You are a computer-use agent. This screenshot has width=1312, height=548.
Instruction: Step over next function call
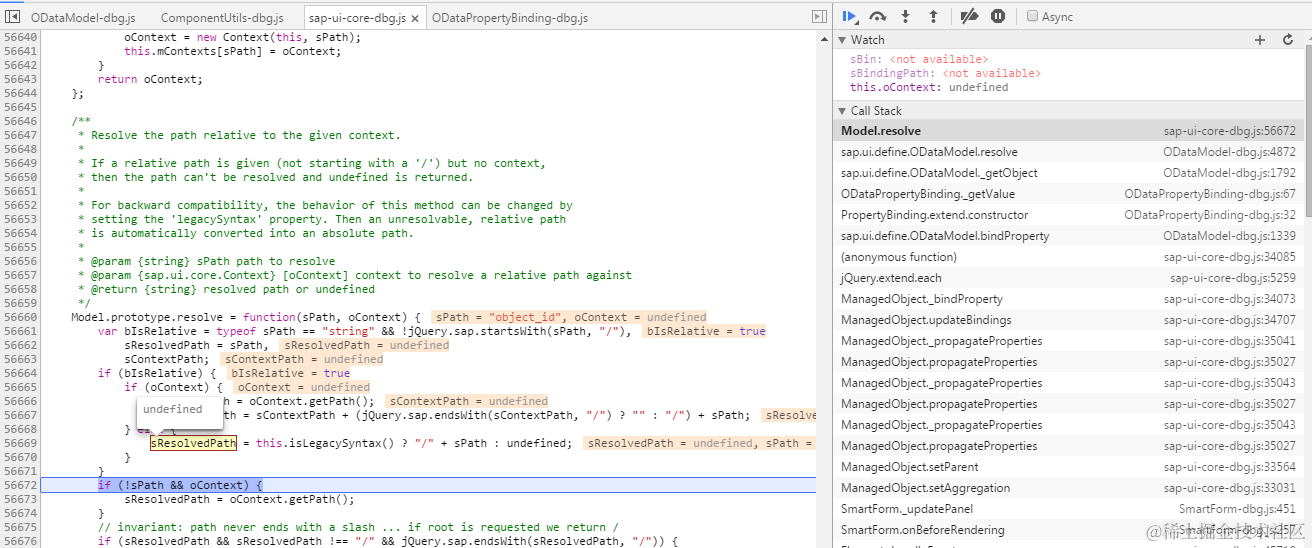point(878,16)
